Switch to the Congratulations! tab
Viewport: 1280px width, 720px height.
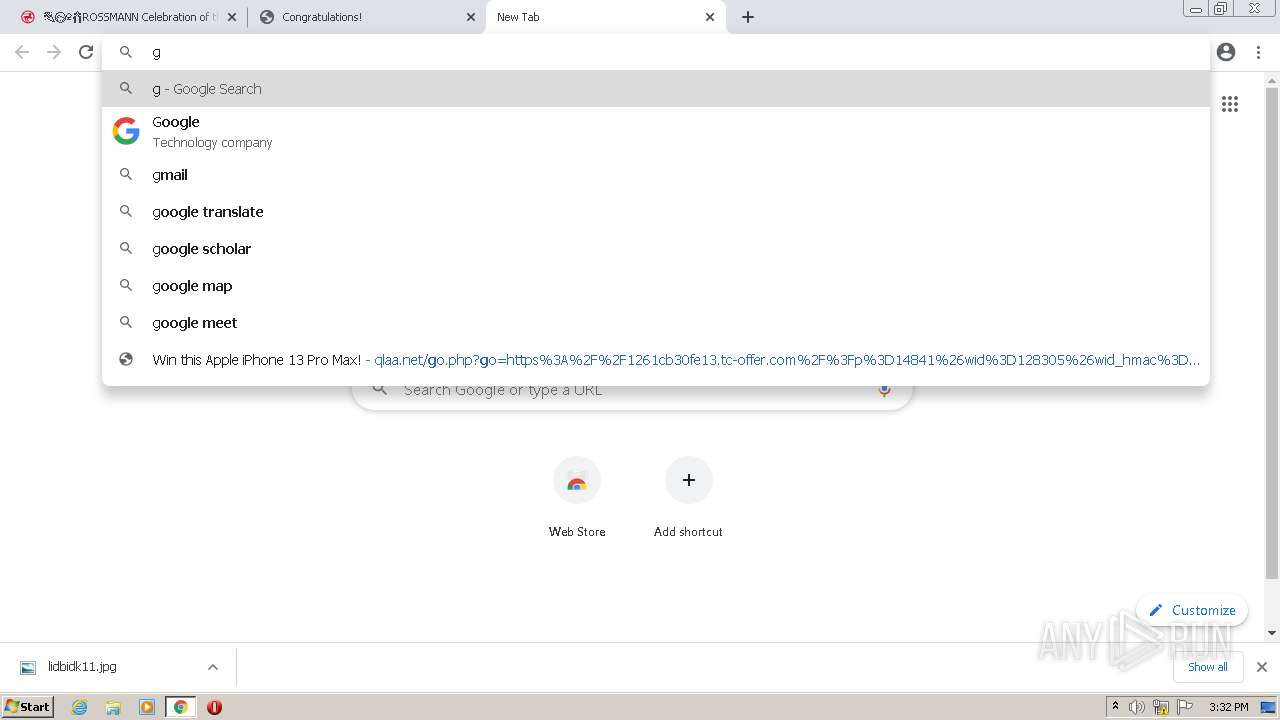click(x=366, y=17)
